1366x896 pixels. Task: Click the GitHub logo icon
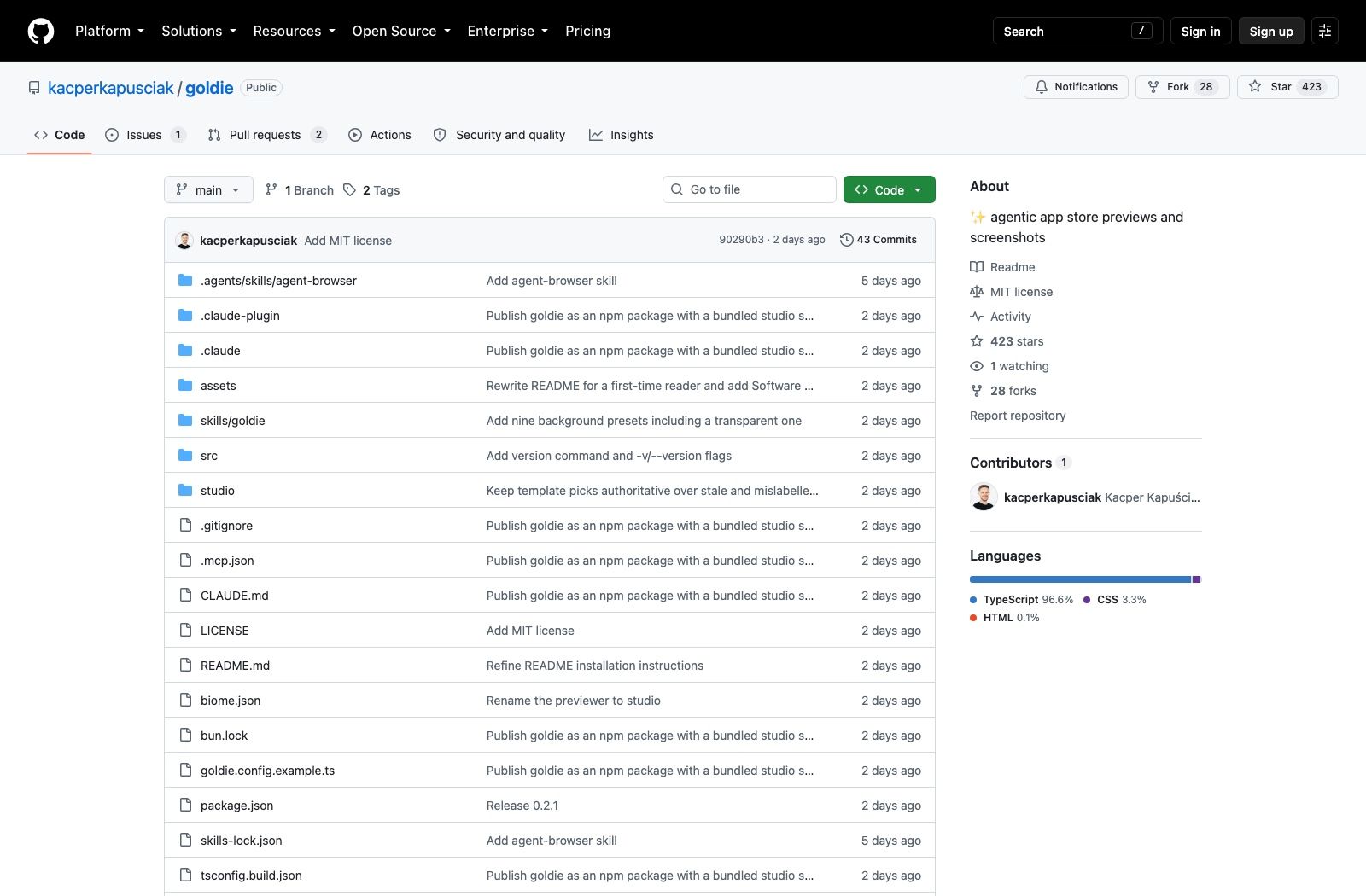[x=41, y=31]
